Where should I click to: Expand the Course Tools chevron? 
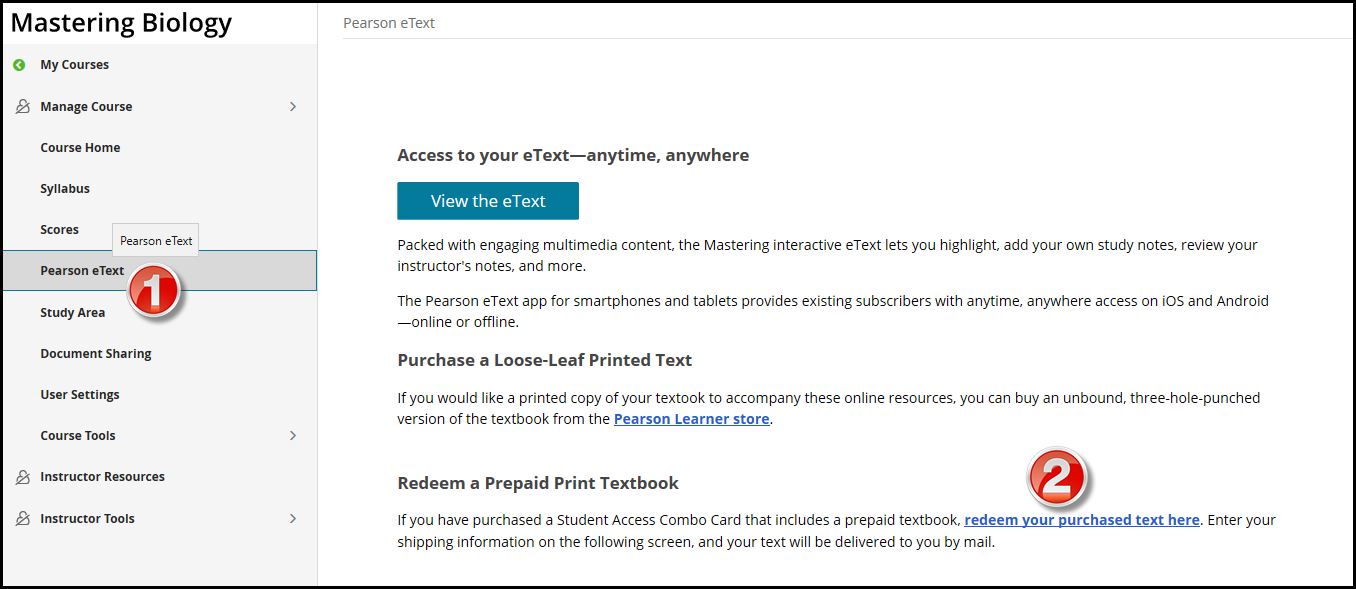[x=293, y=435]
